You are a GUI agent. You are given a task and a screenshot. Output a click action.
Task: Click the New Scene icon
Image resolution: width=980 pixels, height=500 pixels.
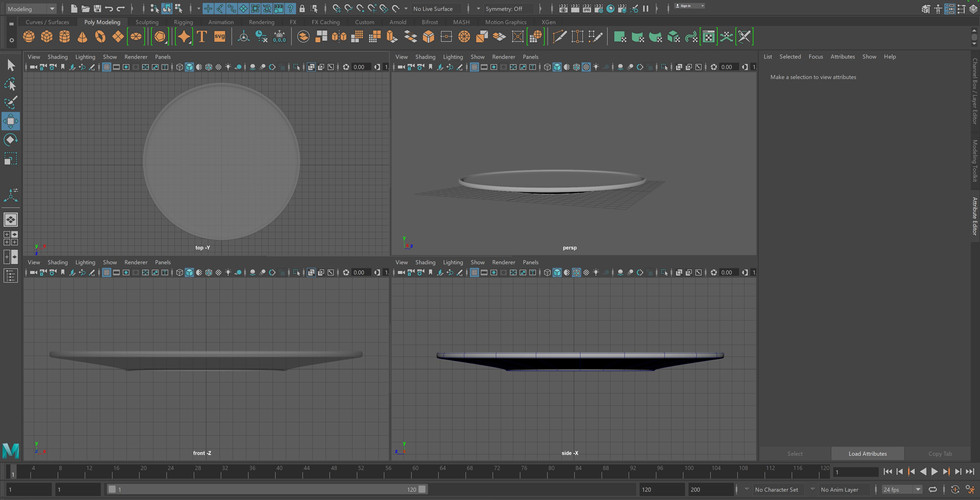point(74,9)
